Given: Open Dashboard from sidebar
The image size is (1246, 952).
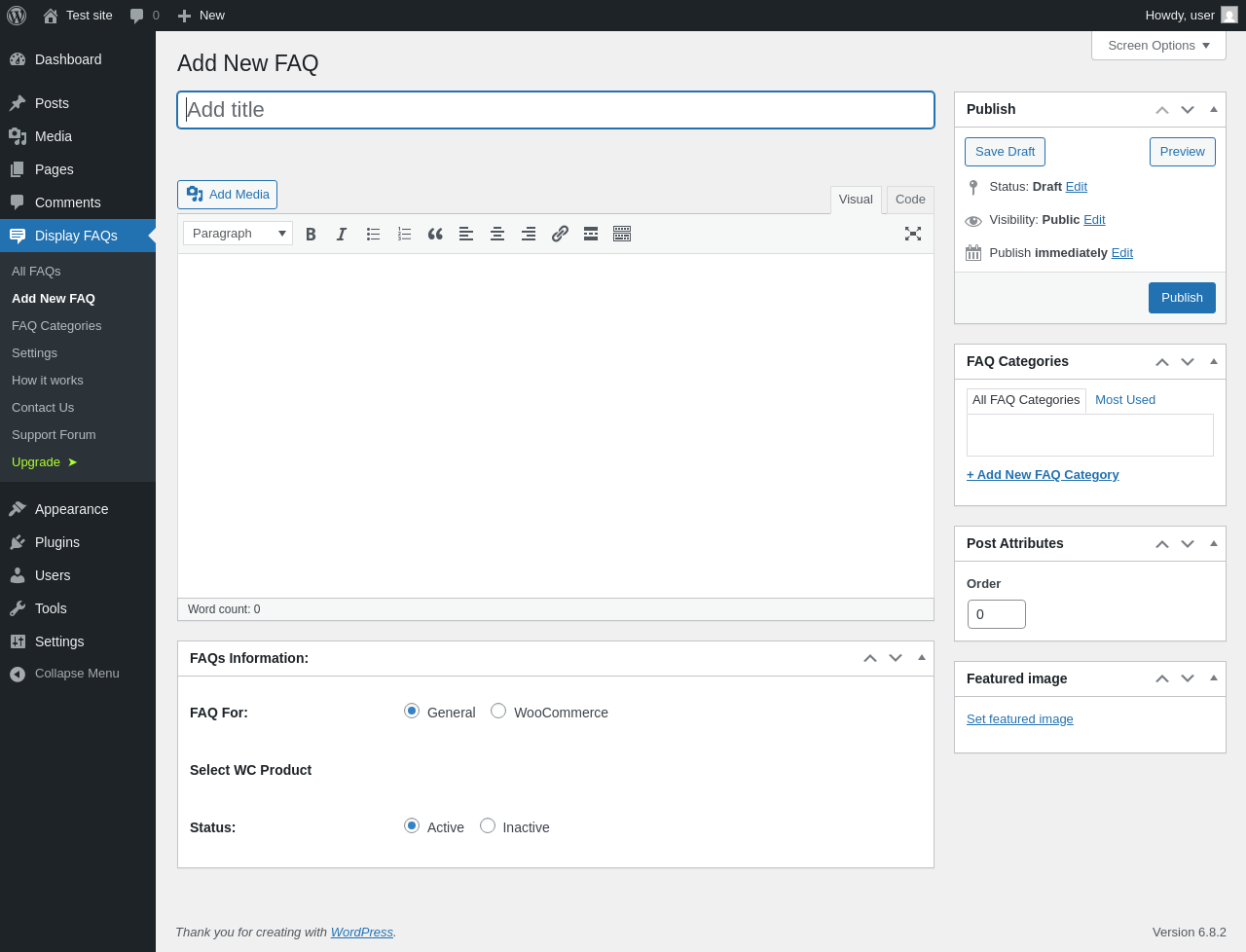Looking at the screenshot, I should (78, 59).
